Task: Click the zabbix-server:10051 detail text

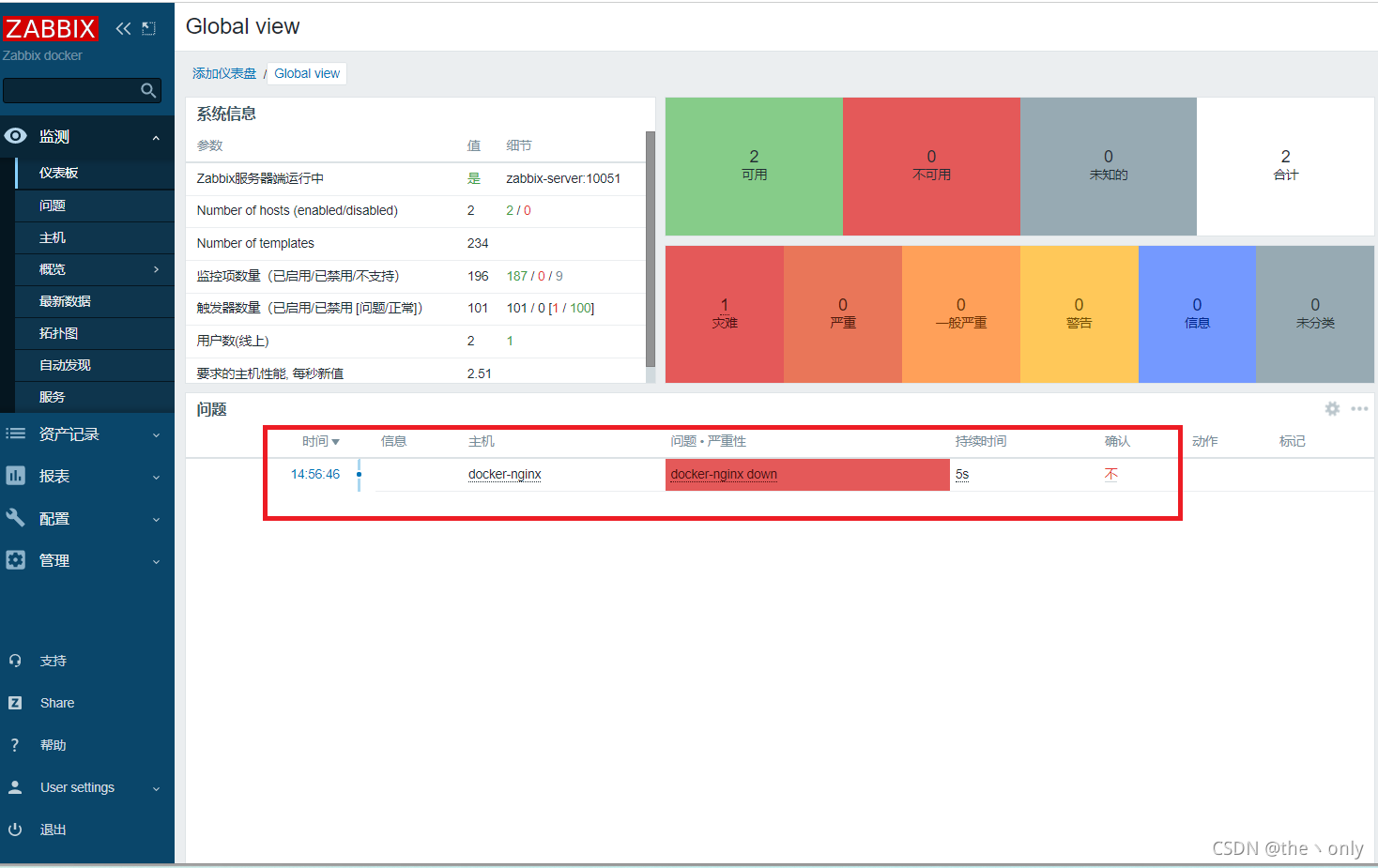Action: [x=563, y=178]
